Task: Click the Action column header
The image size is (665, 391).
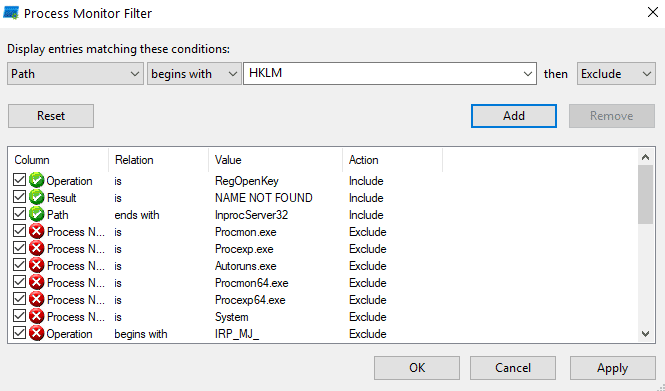Action: point(392,160)
